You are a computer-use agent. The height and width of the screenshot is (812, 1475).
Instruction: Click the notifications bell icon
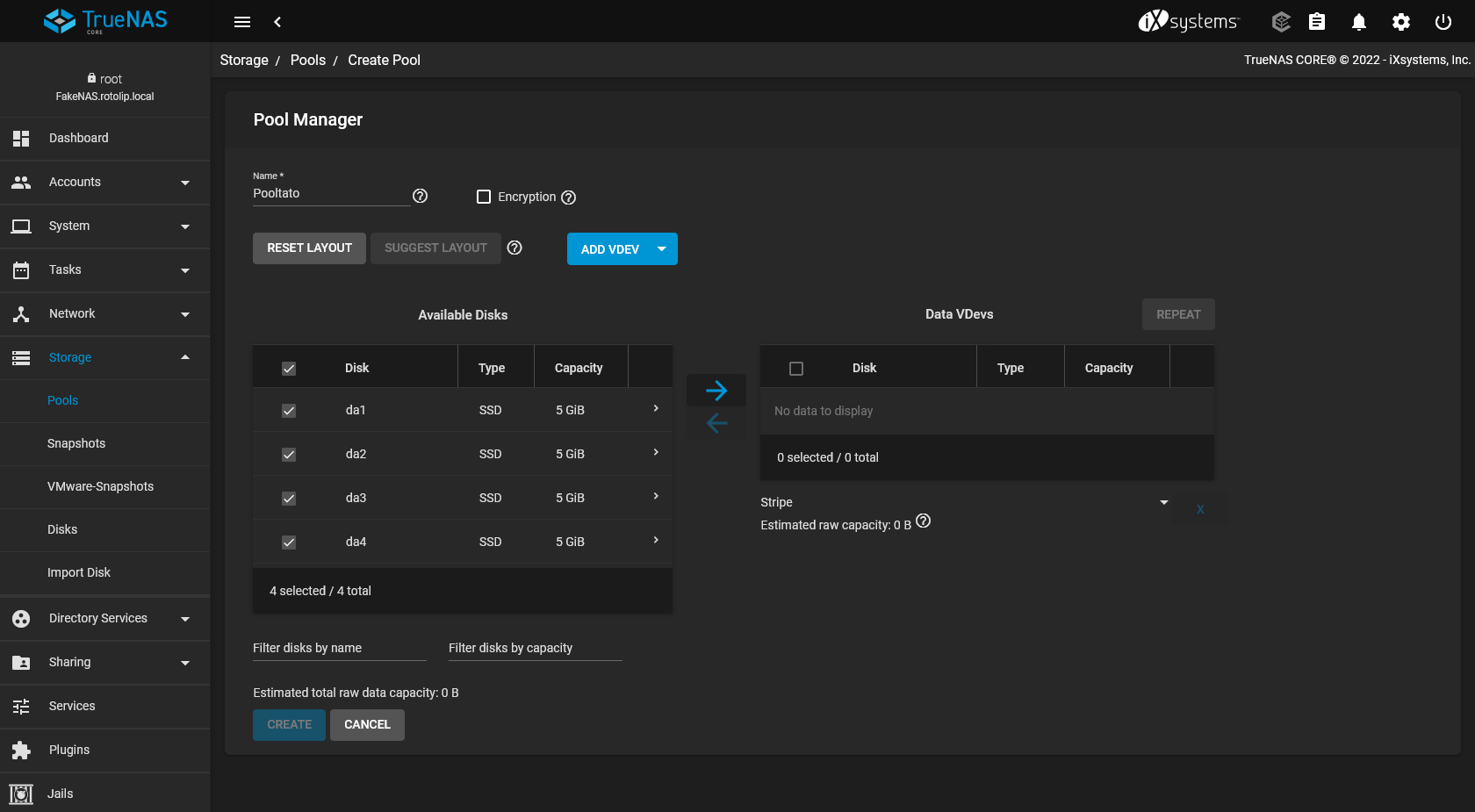pos(1358,22)
